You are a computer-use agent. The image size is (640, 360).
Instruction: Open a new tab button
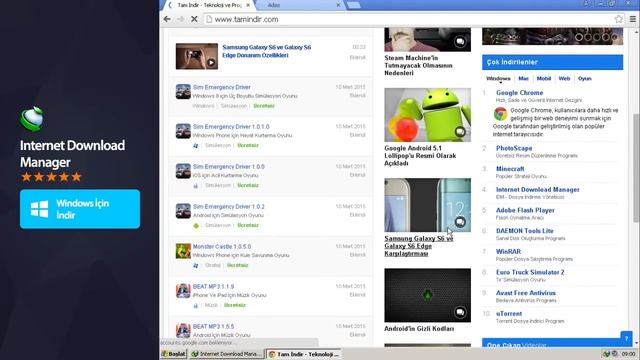pyautogui.click(x=353, y=5)
